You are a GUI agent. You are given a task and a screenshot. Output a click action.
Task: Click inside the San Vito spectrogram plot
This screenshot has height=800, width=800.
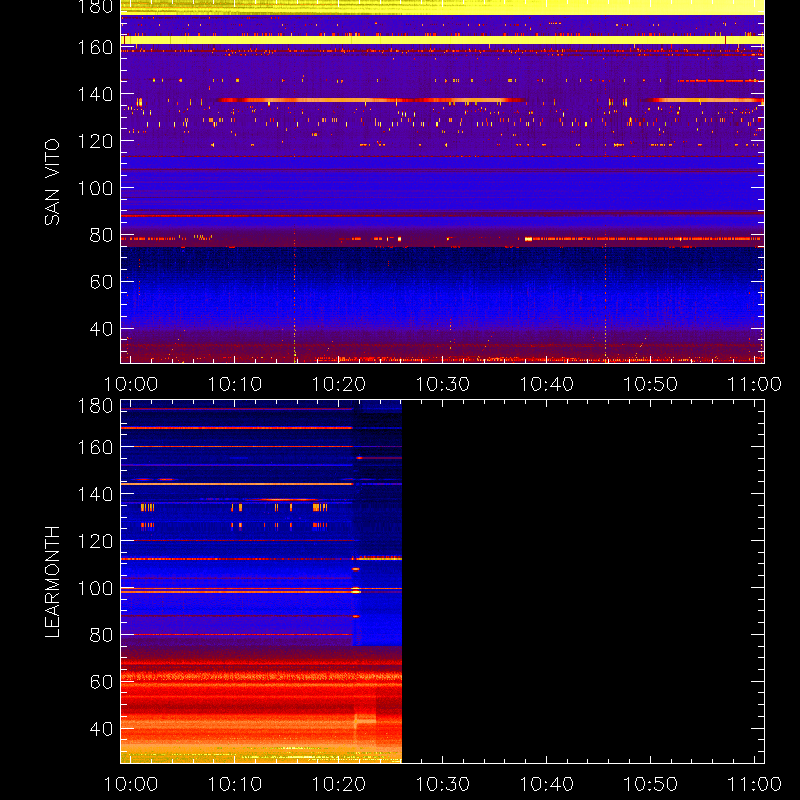click(442, 182)
